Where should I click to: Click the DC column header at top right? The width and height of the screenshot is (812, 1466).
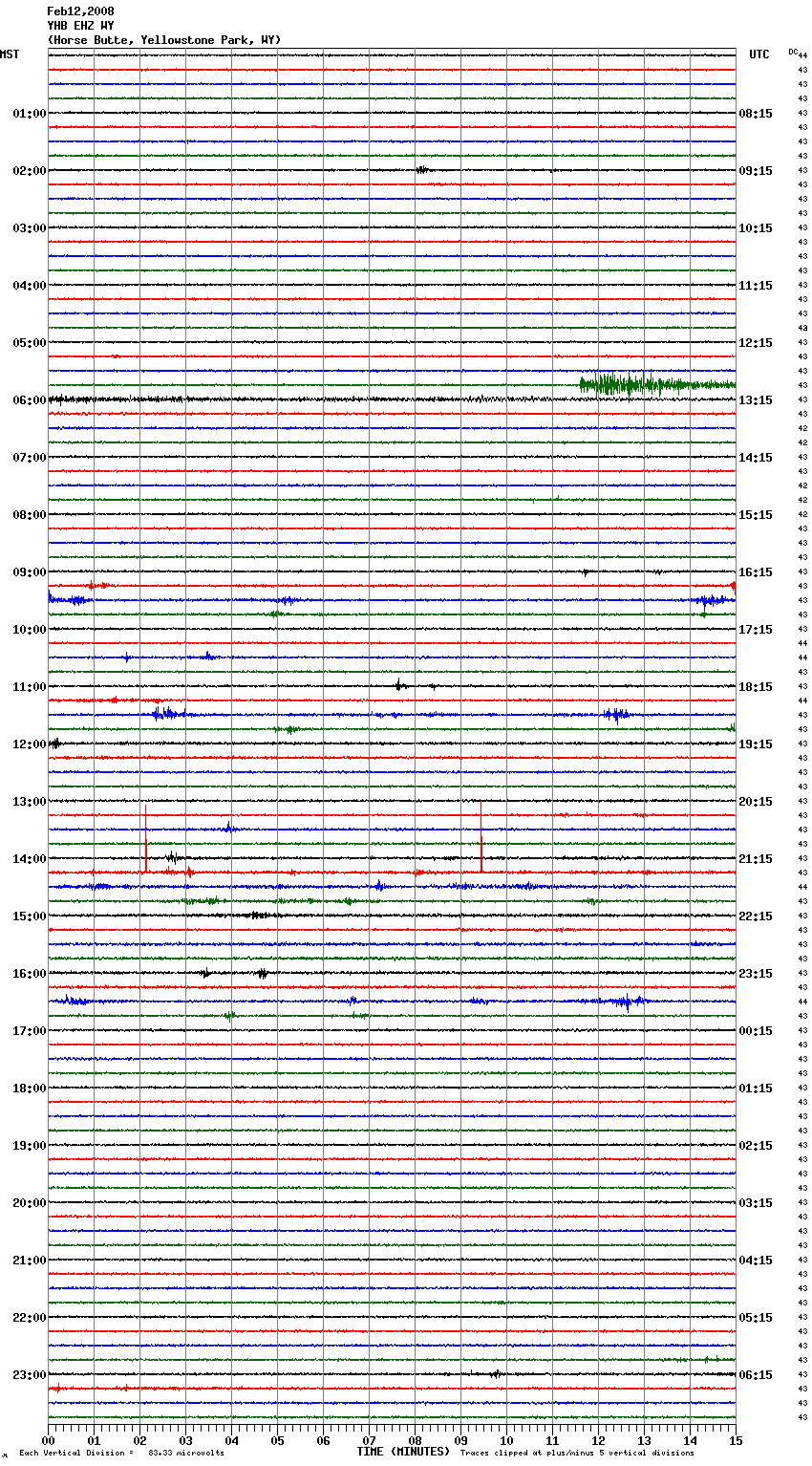coord(793,52)
